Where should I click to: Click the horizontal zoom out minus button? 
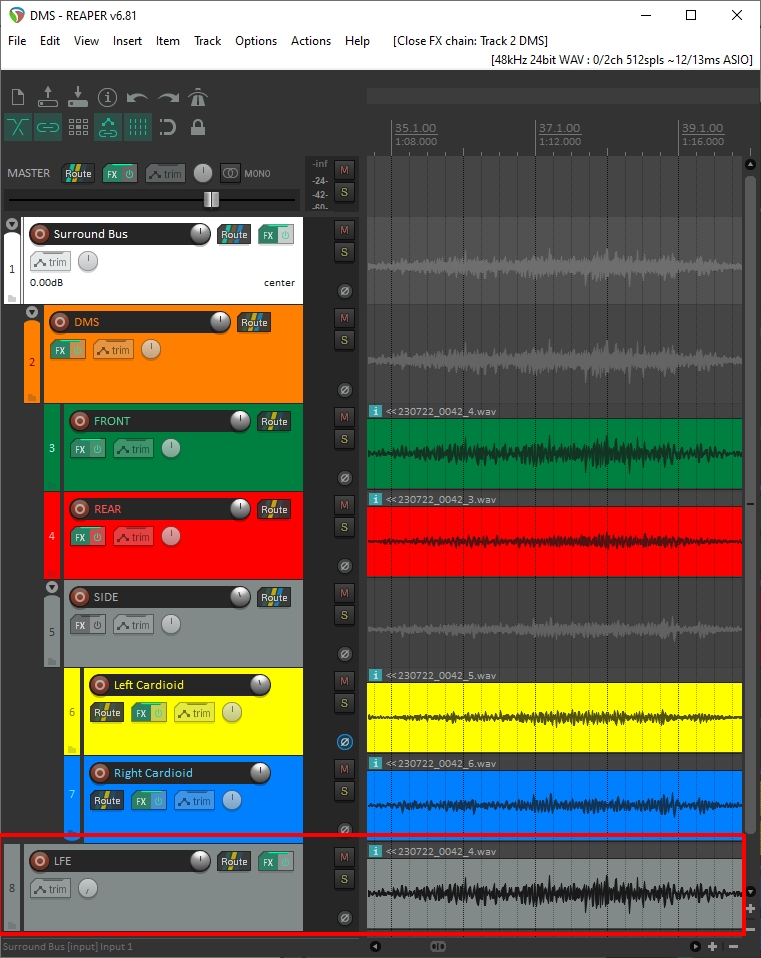point(734,946)
